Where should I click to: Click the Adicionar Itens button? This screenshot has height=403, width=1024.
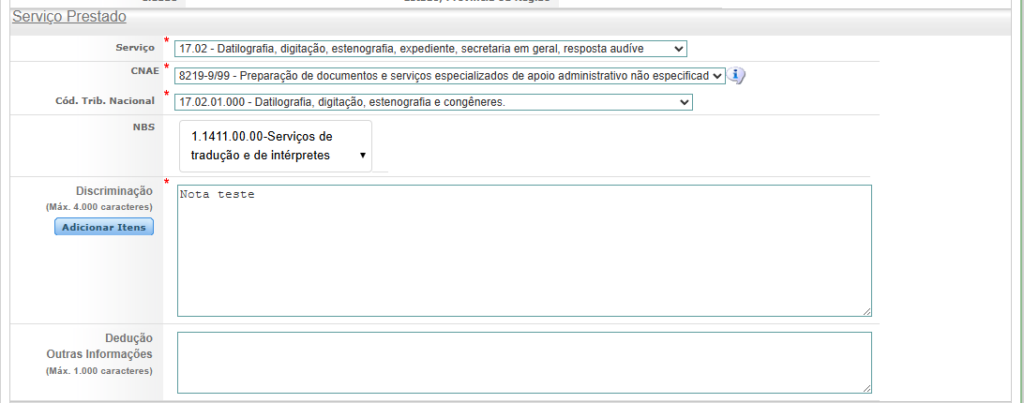(x=104, y=228)
